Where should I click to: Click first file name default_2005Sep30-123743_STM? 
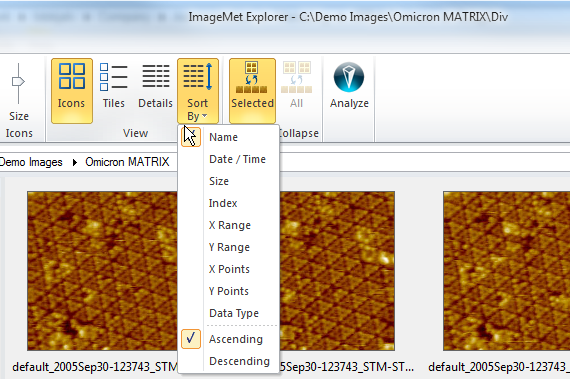95,367
